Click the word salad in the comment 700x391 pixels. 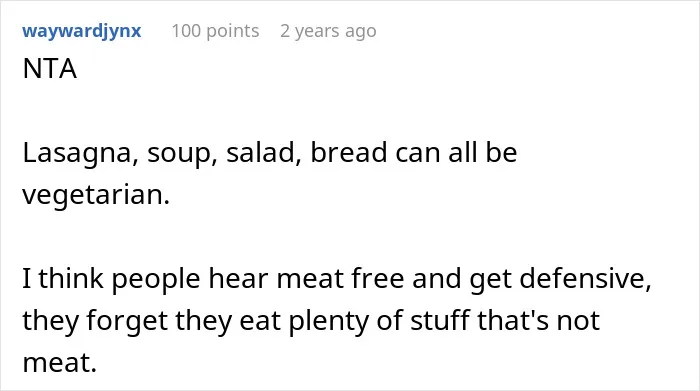[258, 153]
